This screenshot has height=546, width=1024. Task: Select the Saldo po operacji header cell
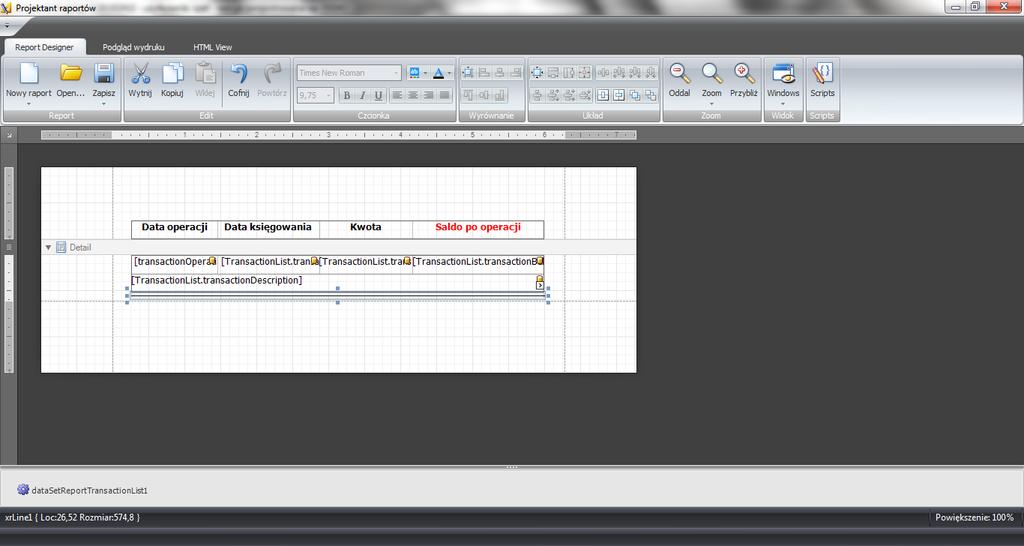point(478,229)
